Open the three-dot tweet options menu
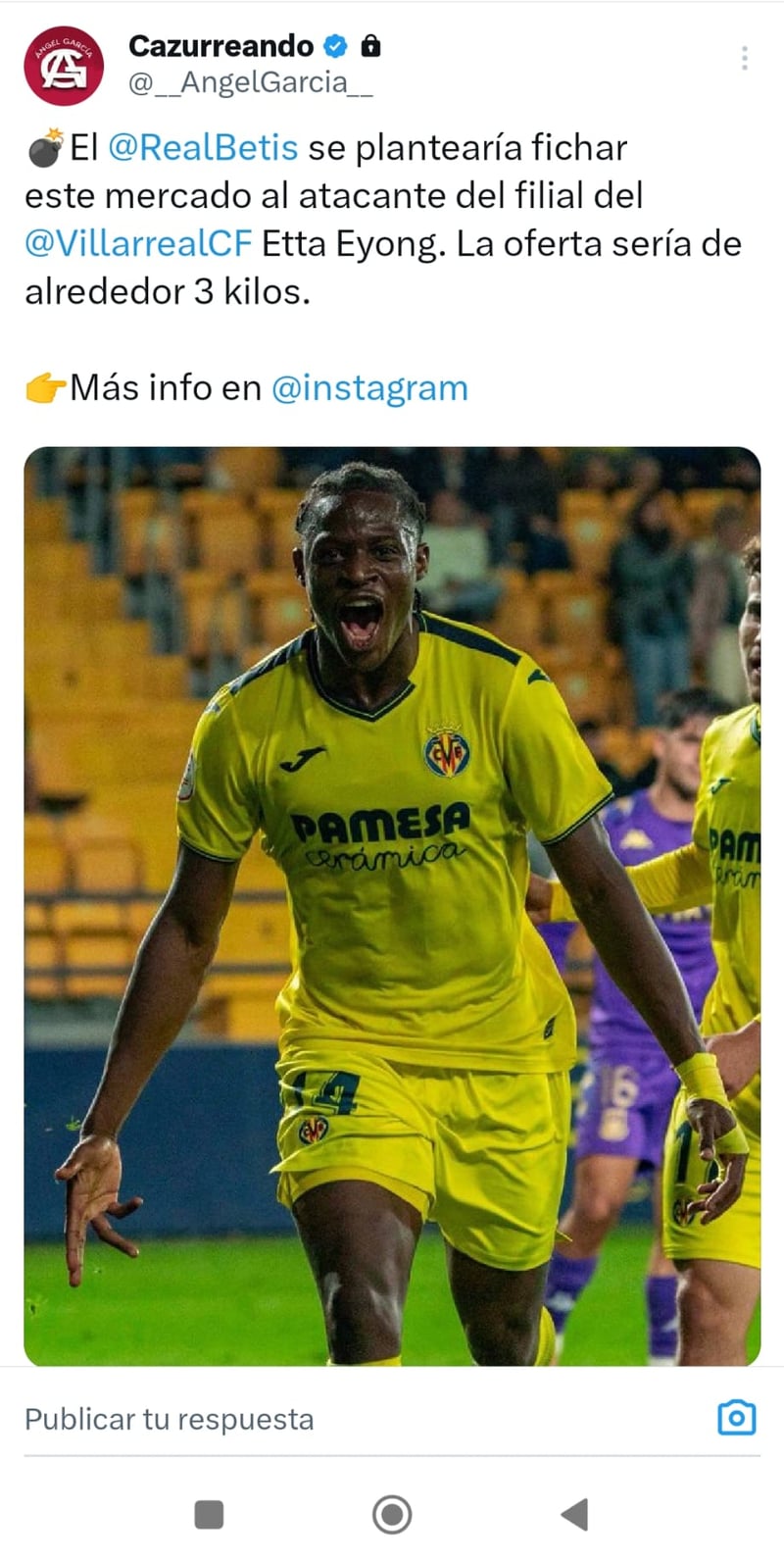The image size is (784, 1562). tap(745, 58)
